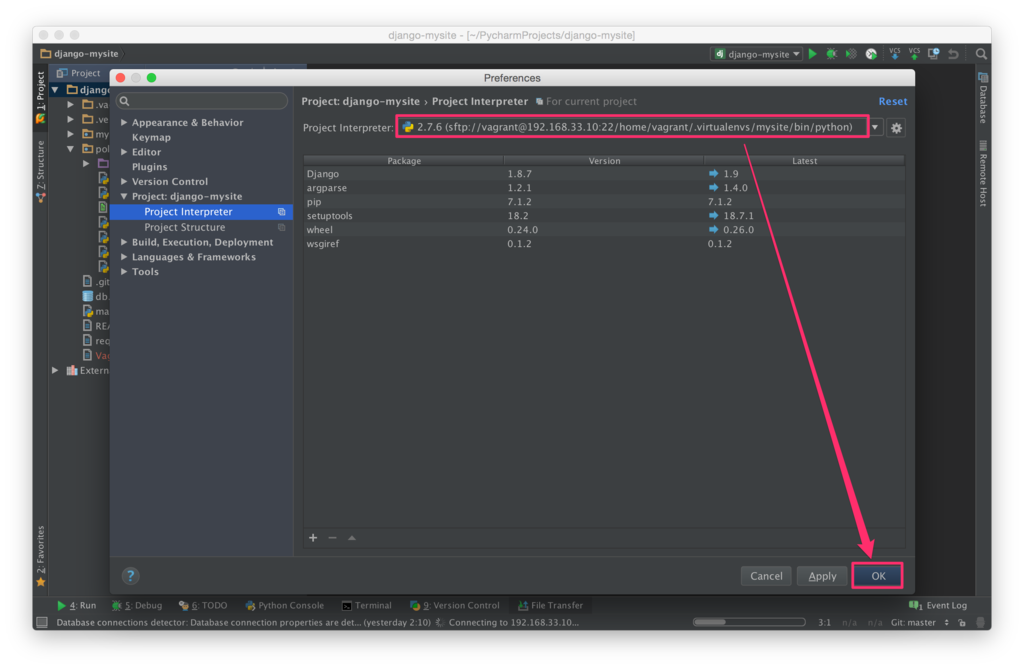Select Project Interpreter in preferences tree
Screen dimensions: 1024x669
[x=201, y=212]
